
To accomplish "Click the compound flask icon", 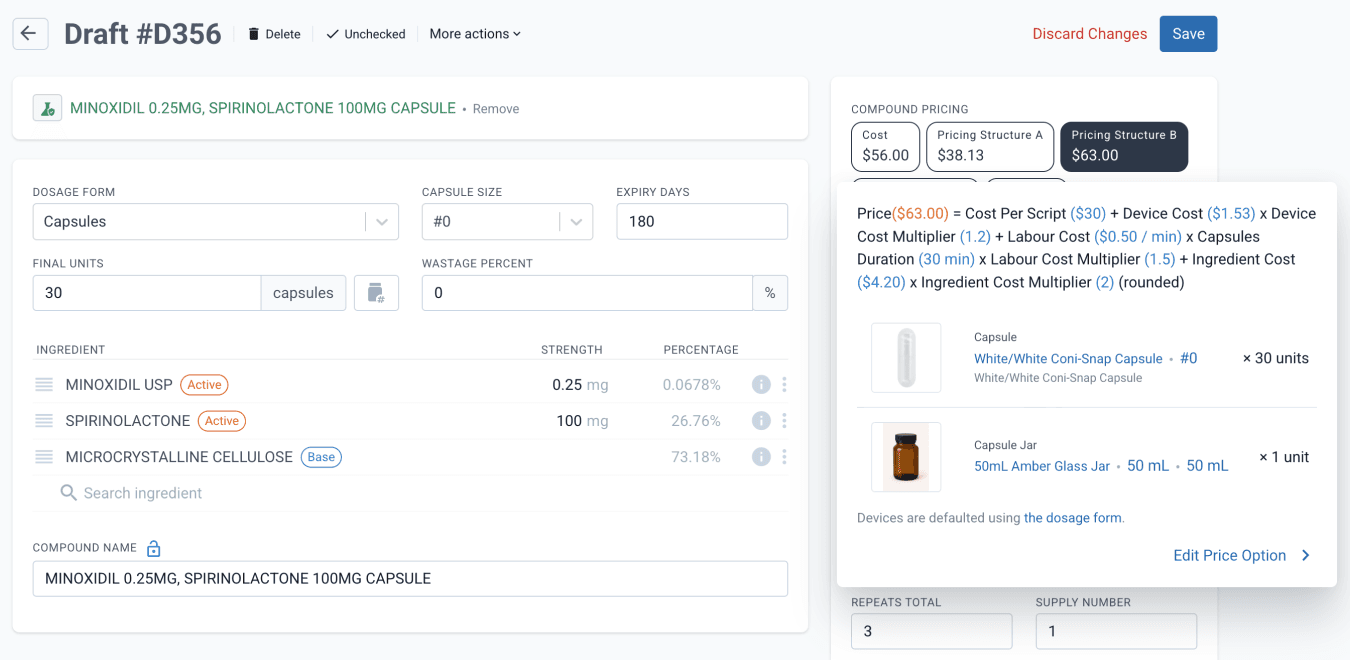I will click(47, 108).
